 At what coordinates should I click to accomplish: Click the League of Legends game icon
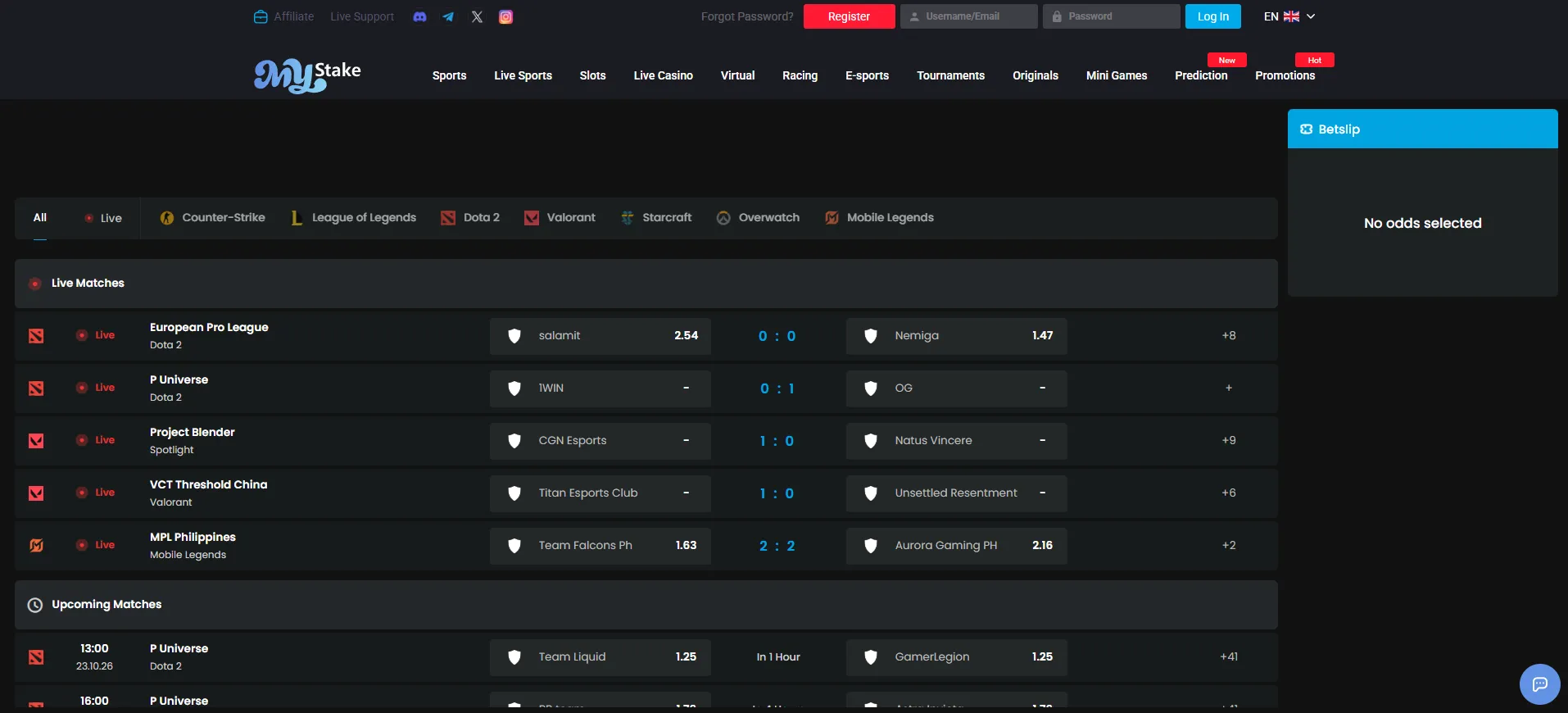point(297,218)
